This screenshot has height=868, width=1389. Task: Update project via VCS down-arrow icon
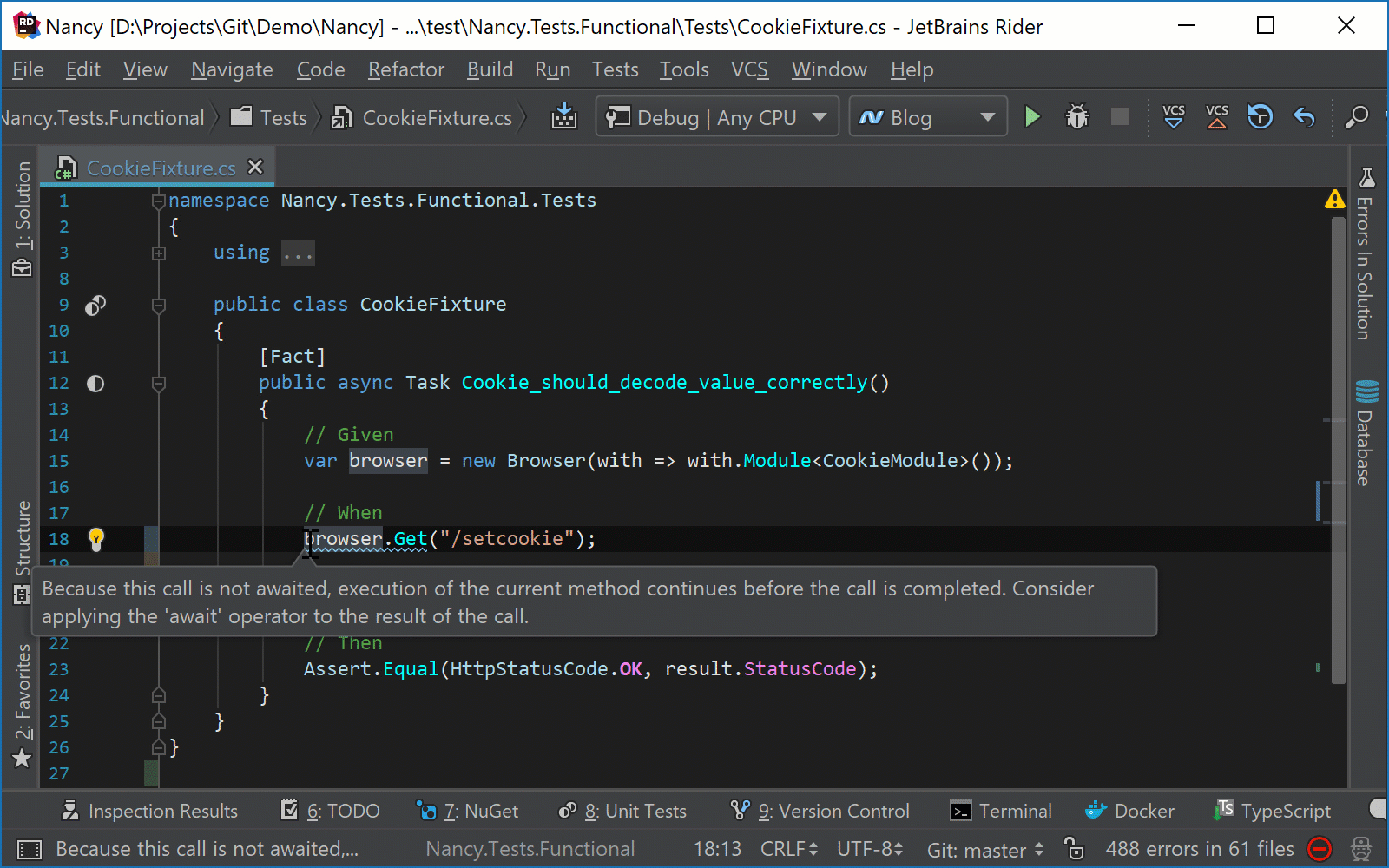coord(1174,117)
